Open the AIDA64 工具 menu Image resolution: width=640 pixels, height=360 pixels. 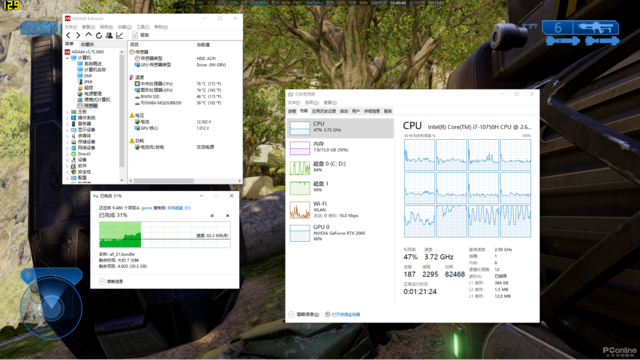143,27
